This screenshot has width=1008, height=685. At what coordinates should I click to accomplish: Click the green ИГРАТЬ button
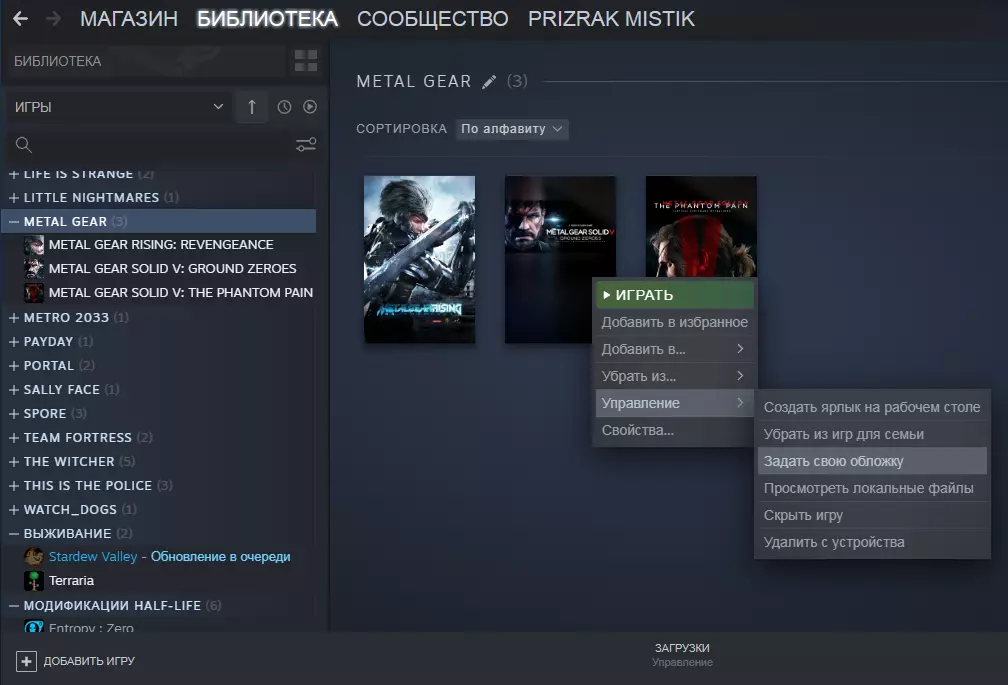(674, 295)
